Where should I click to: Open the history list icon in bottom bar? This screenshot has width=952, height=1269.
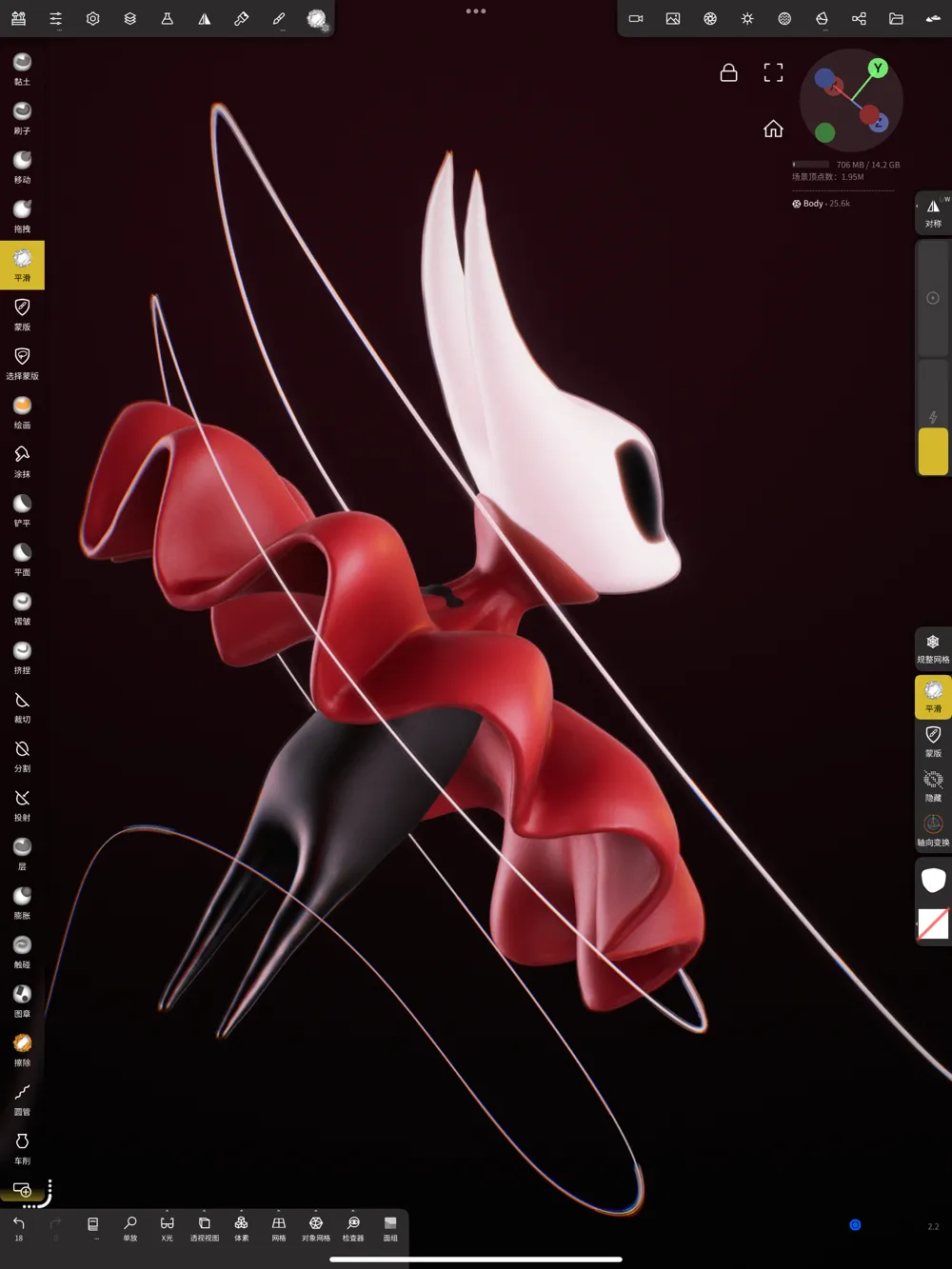(92, 1226)
